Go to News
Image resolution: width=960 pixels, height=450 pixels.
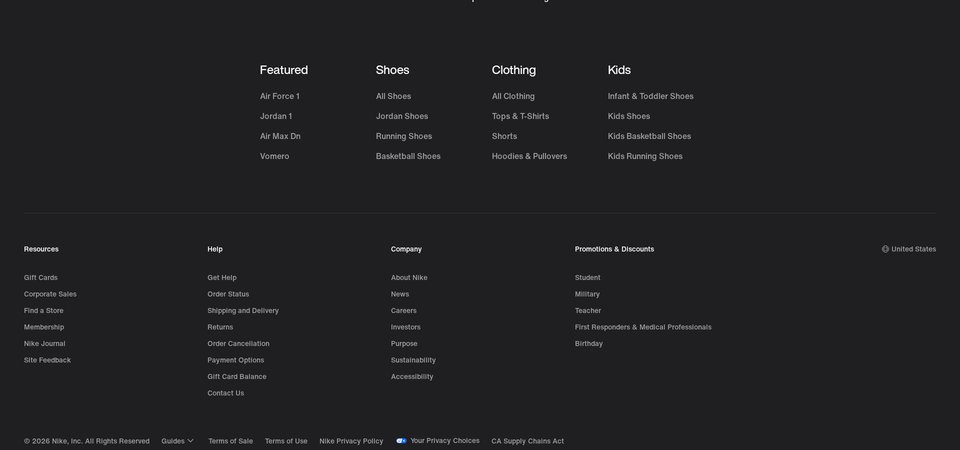tap(400, 294)
